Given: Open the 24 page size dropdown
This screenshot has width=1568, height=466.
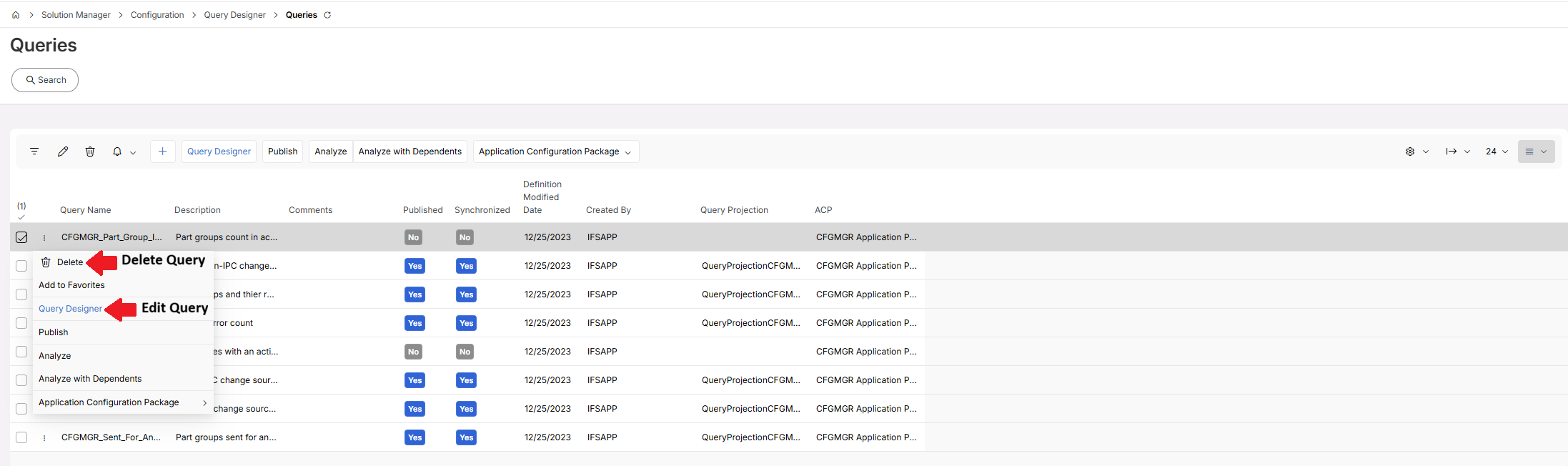Looking at the screenshot, I should click(x=1497, y=152).
